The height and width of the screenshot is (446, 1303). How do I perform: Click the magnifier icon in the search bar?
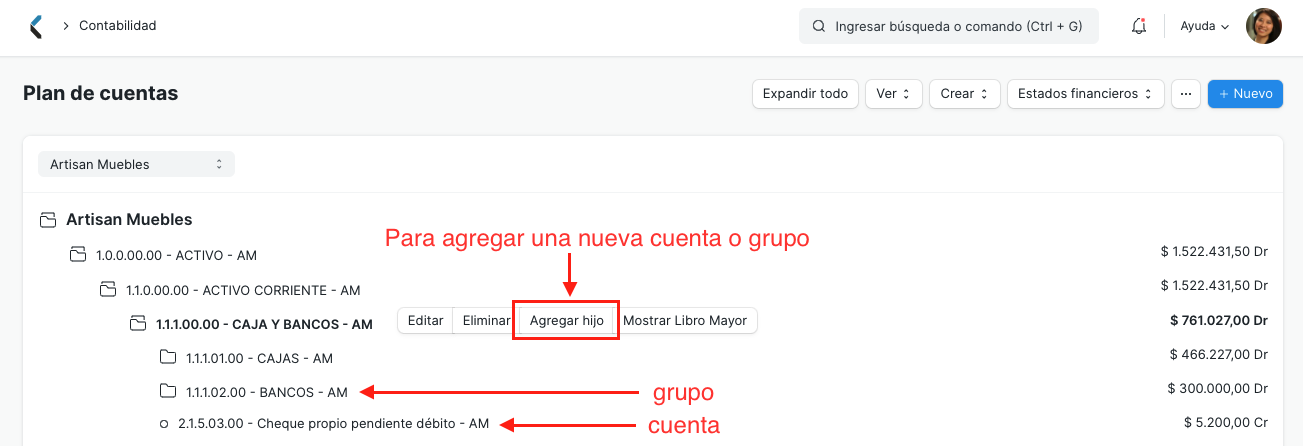[819, 27]
